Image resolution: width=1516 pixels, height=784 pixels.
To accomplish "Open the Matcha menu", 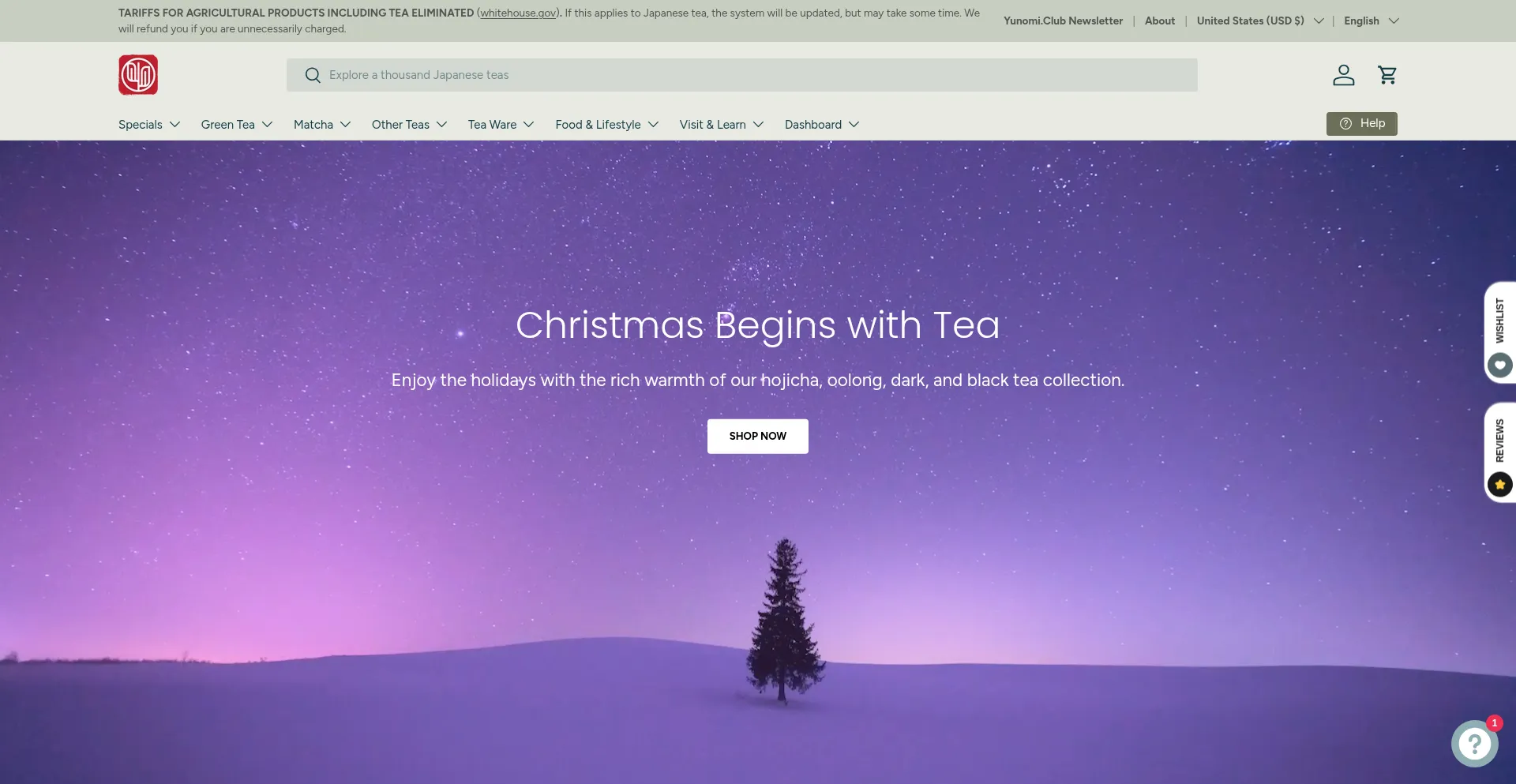I will (322, 125).
